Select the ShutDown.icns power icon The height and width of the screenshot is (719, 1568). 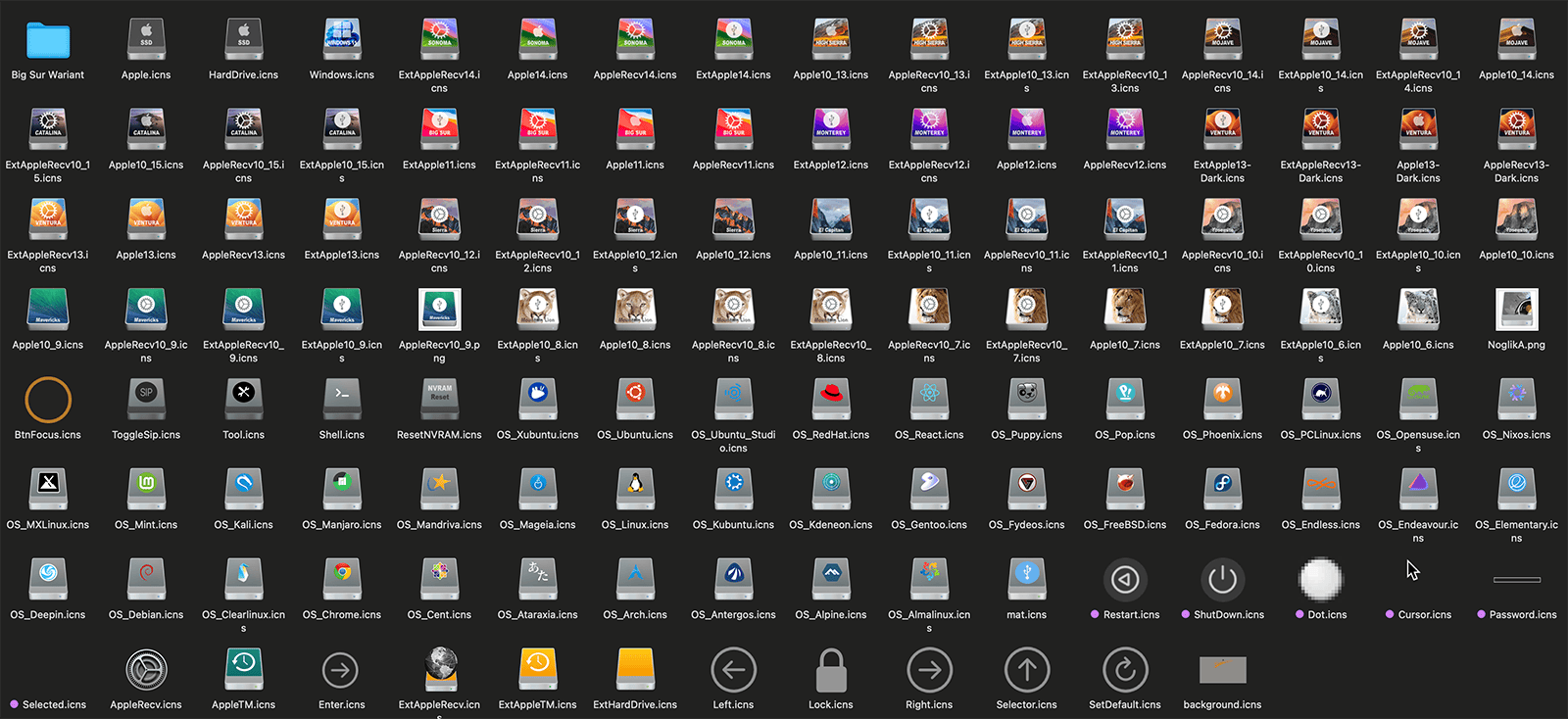tap(1222, 580)
